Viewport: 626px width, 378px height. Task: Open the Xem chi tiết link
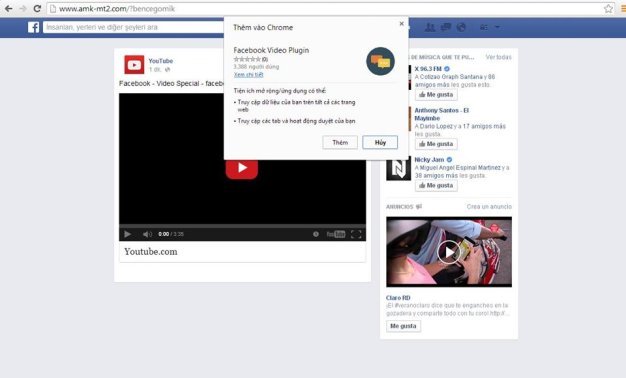coord(248,75)
